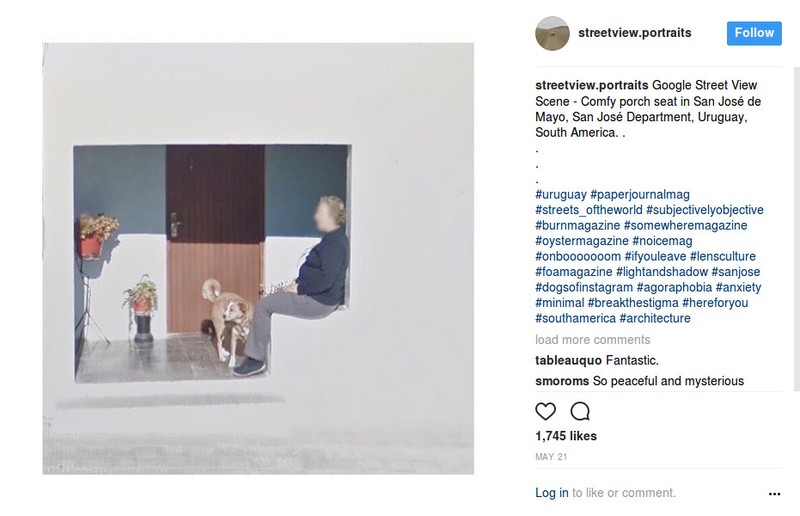Load more comments

tap(592, 339)
